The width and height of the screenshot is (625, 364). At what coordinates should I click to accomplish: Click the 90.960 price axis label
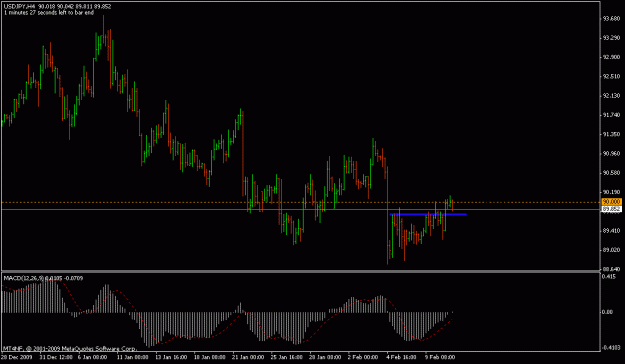[611, 153]
